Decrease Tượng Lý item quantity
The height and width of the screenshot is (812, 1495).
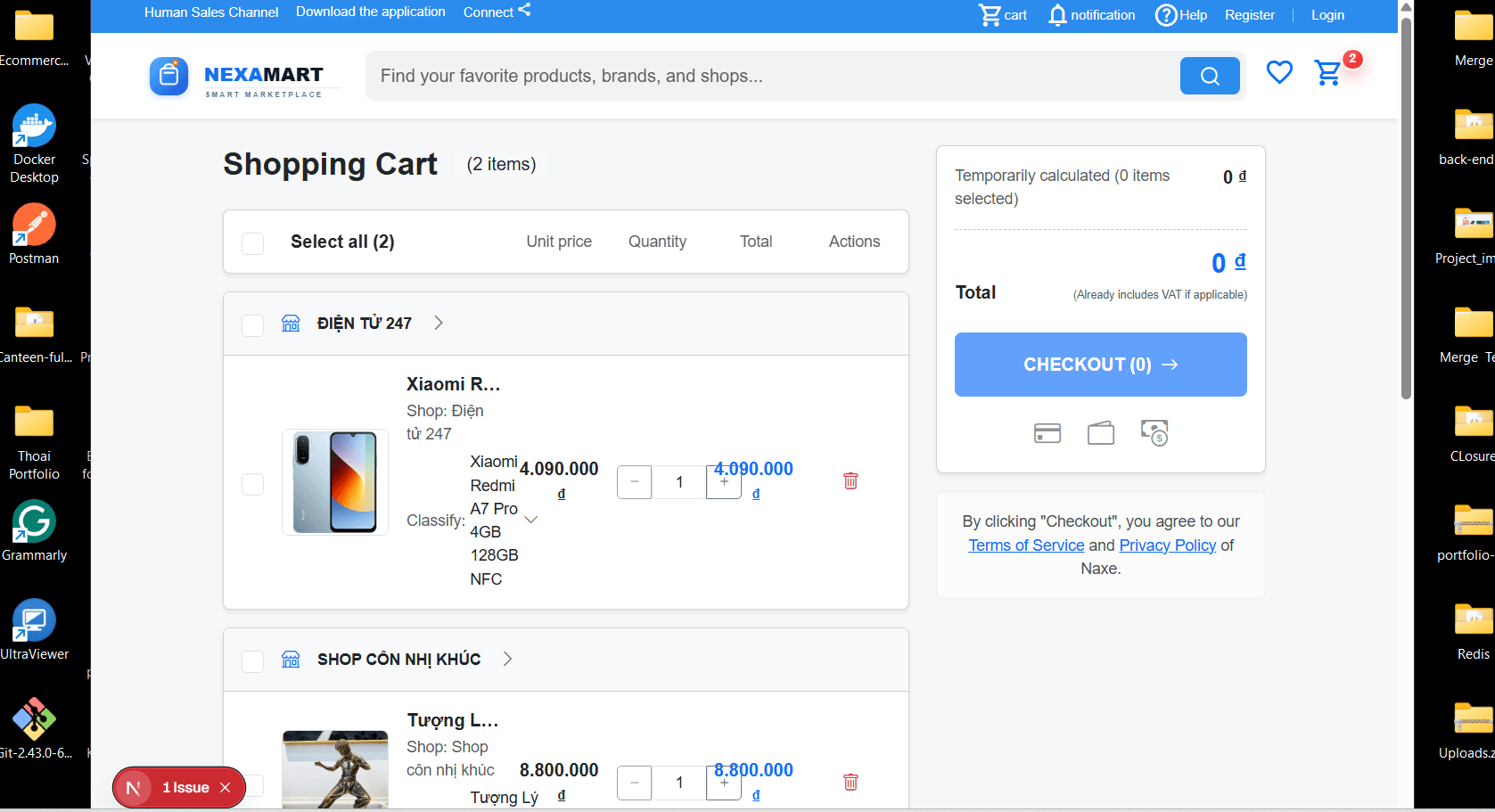click(635, 783)
